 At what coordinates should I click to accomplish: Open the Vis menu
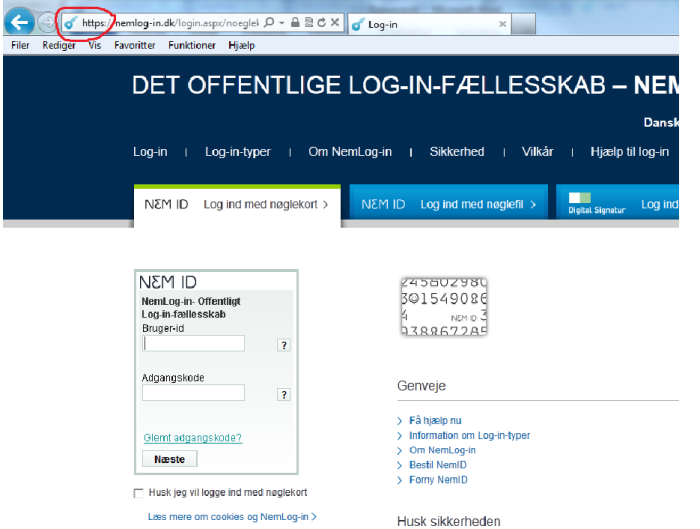coord(95,45)
